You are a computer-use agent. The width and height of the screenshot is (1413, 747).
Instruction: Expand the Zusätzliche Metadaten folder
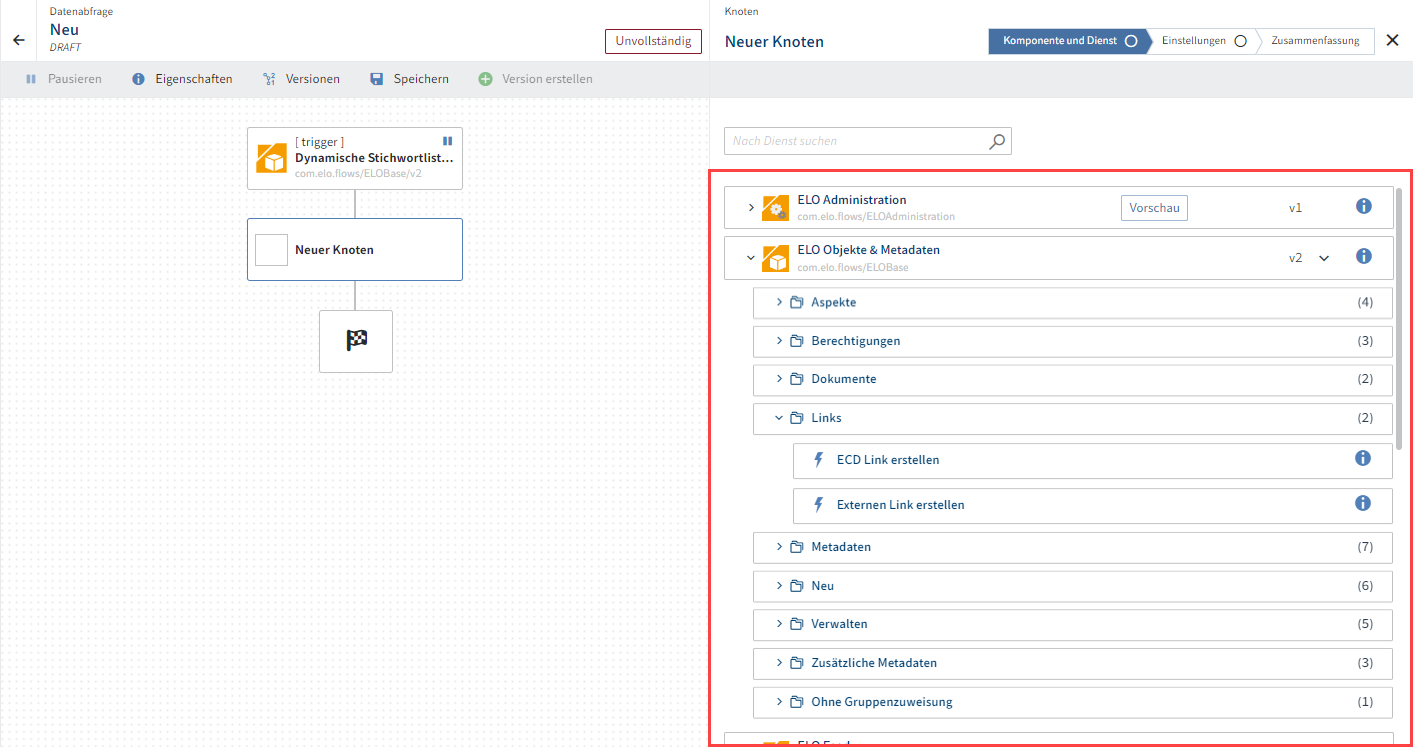click(x=780, y=663)
